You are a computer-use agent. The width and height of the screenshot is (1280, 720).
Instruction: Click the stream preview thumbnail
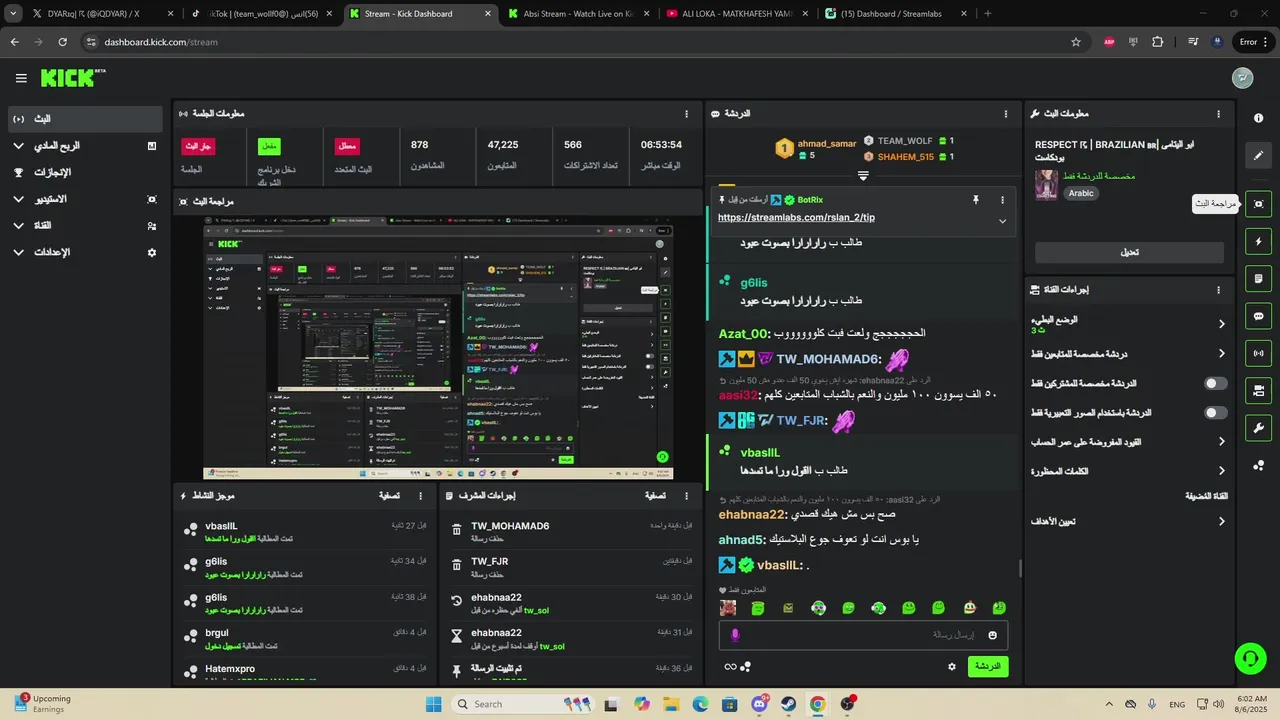[438, 347]
